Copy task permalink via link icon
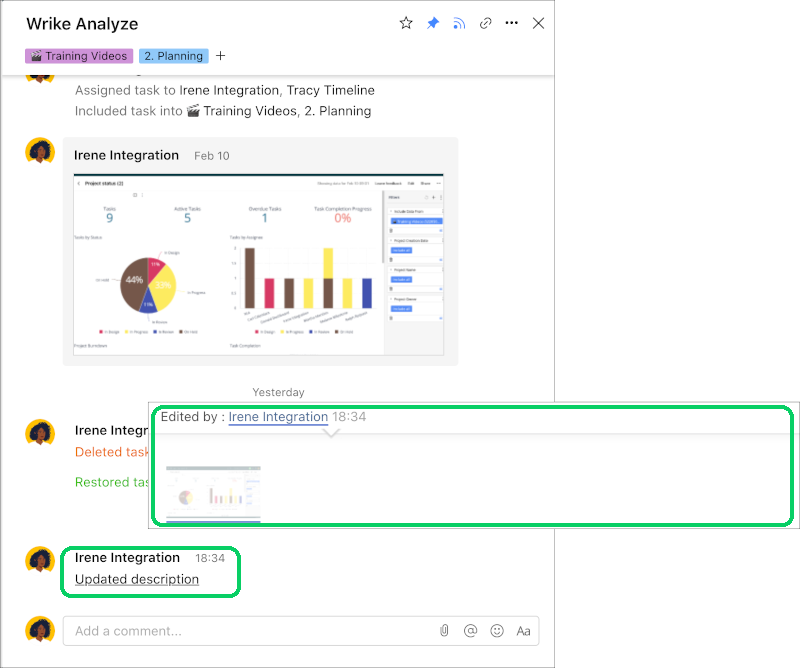Screen dimensions: 800x668 click(x=485, y=23)
